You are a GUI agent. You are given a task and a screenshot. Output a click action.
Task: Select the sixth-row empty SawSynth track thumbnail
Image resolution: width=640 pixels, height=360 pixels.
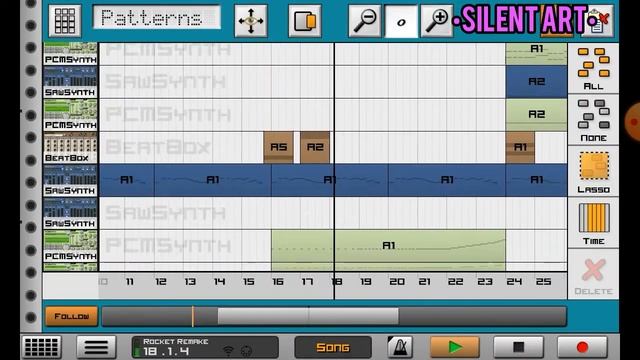pyautogui.click(x=71, y=213)
